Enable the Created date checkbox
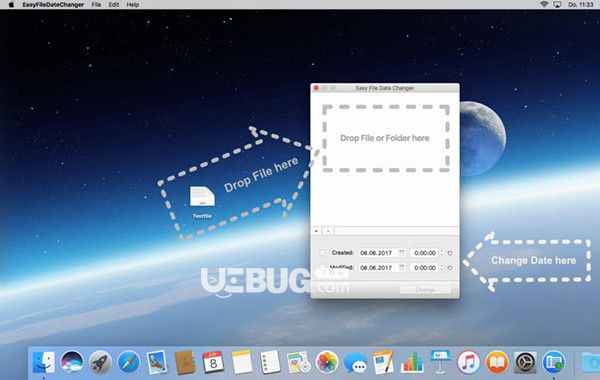Viewport: 600px width, 380px height. (x=322, y=253)
